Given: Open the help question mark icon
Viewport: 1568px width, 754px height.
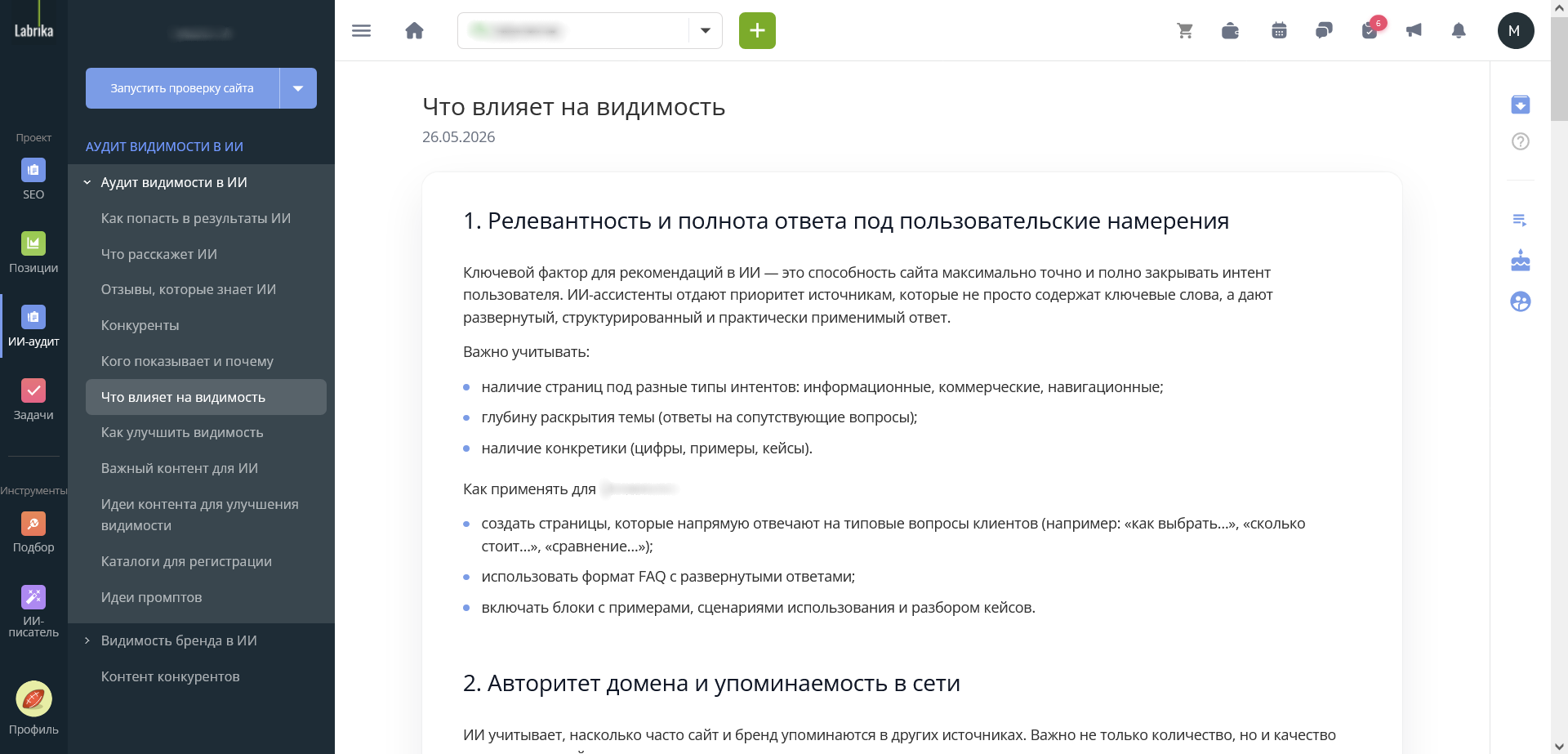Looking at the screenshot, I should pyautogui.click(x=1520, y=141).
